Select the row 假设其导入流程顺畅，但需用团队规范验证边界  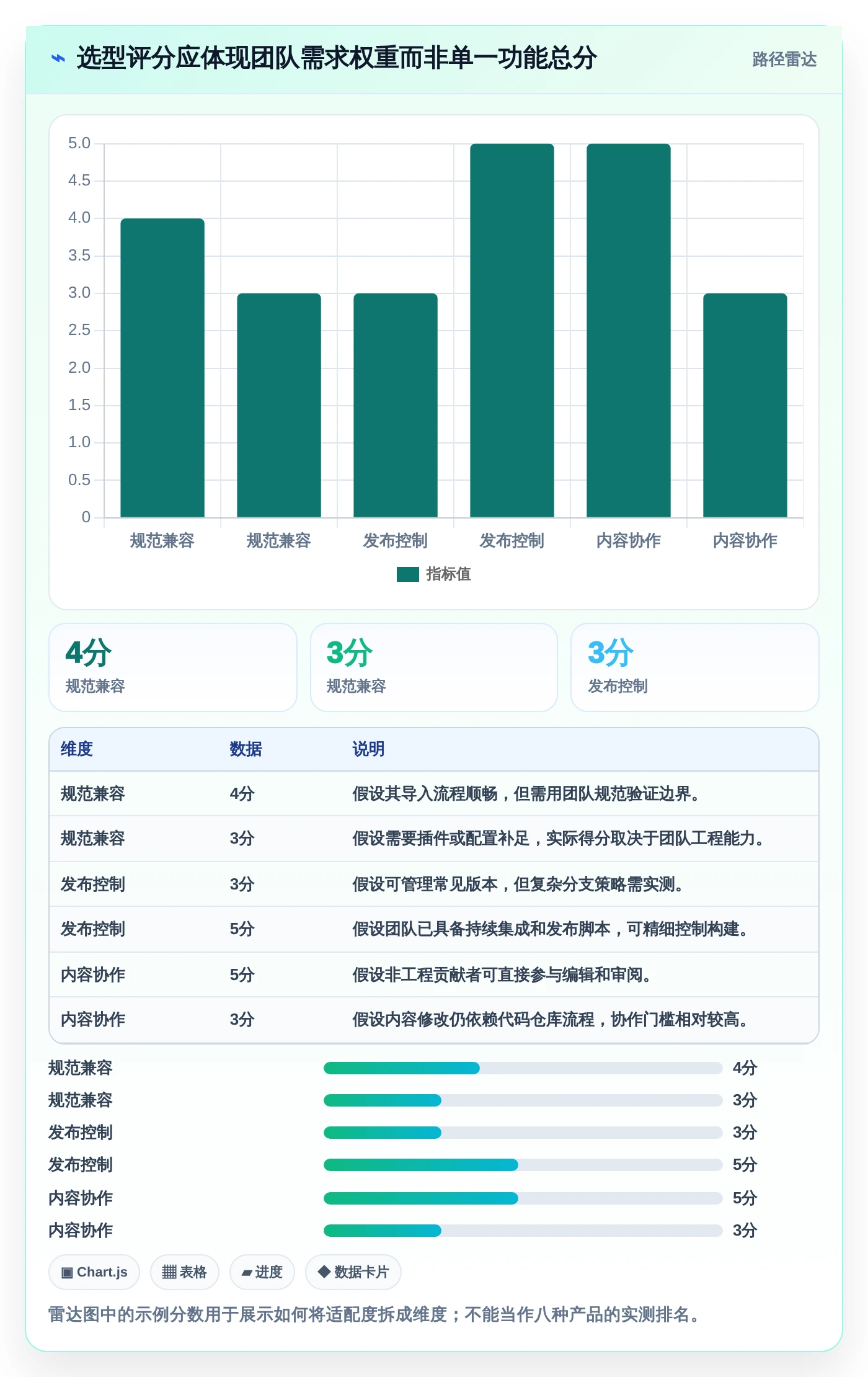[434, 794]
